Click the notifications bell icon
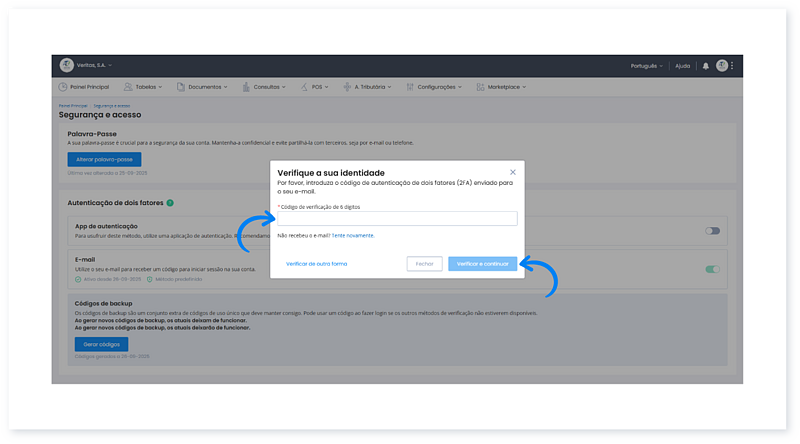 [x=705, y=66]
